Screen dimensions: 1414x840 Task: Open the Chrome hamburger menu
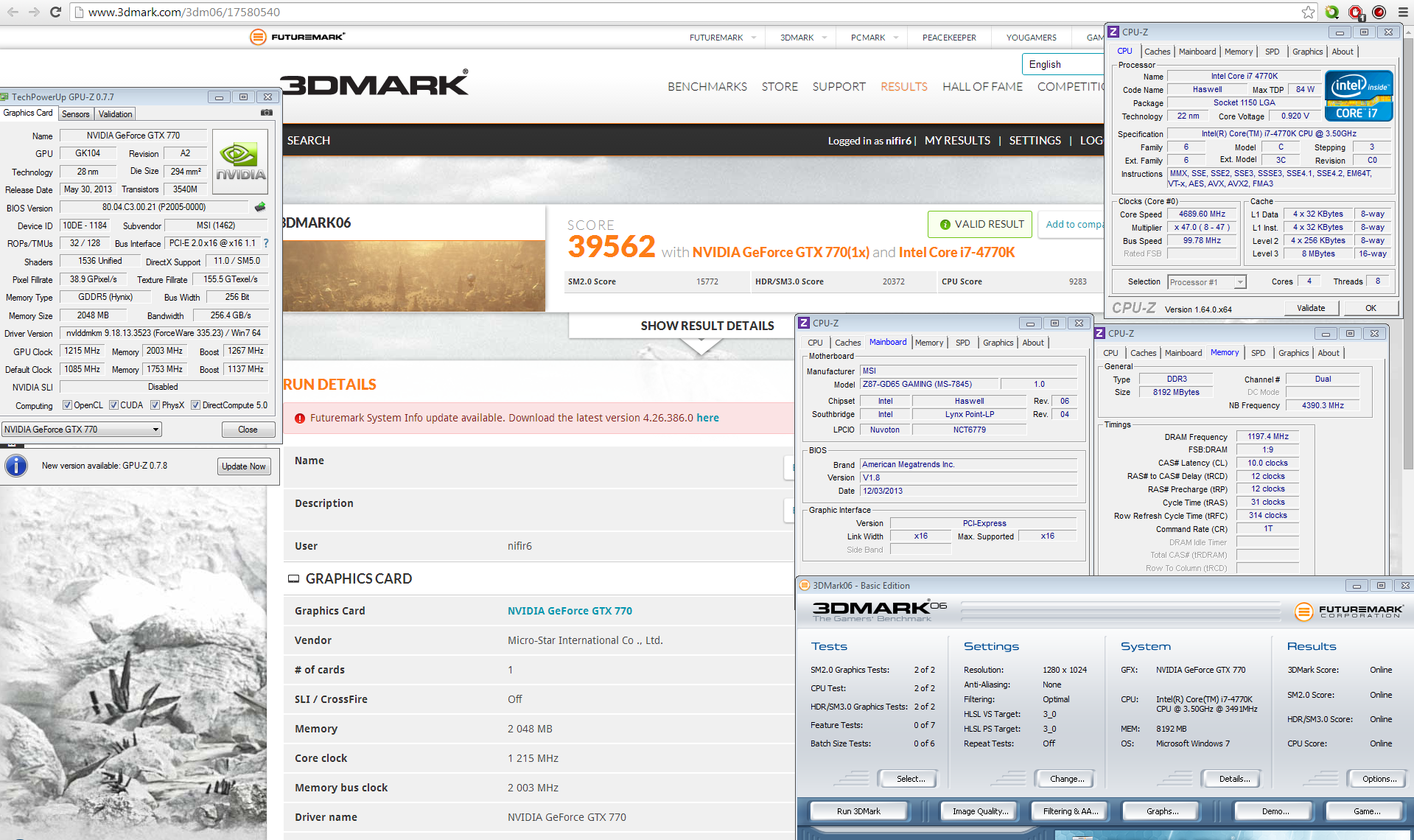[x=1403, y=12]
